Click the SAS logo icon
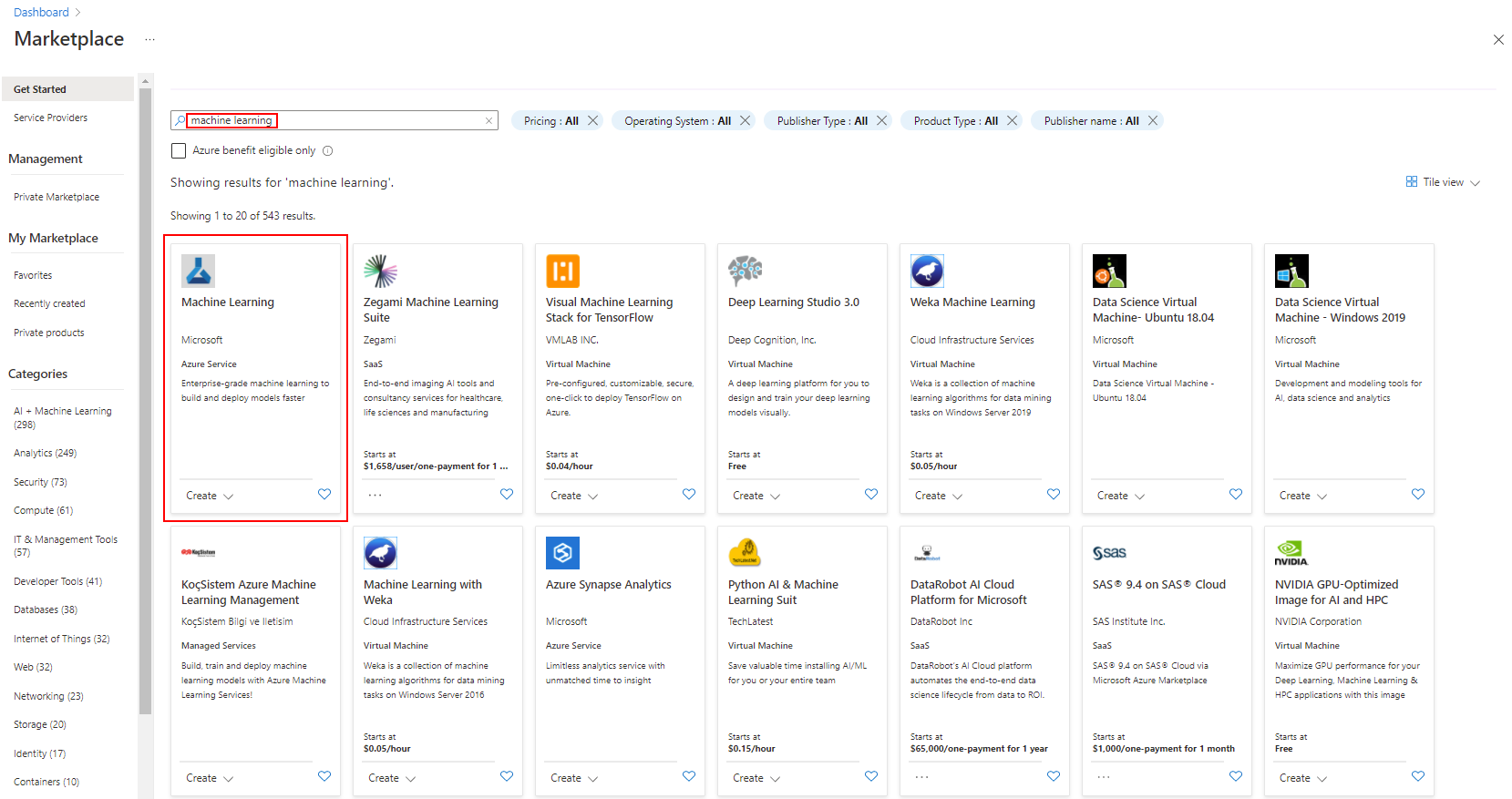Screen dimensions: 1512x799 point(1109,553)
